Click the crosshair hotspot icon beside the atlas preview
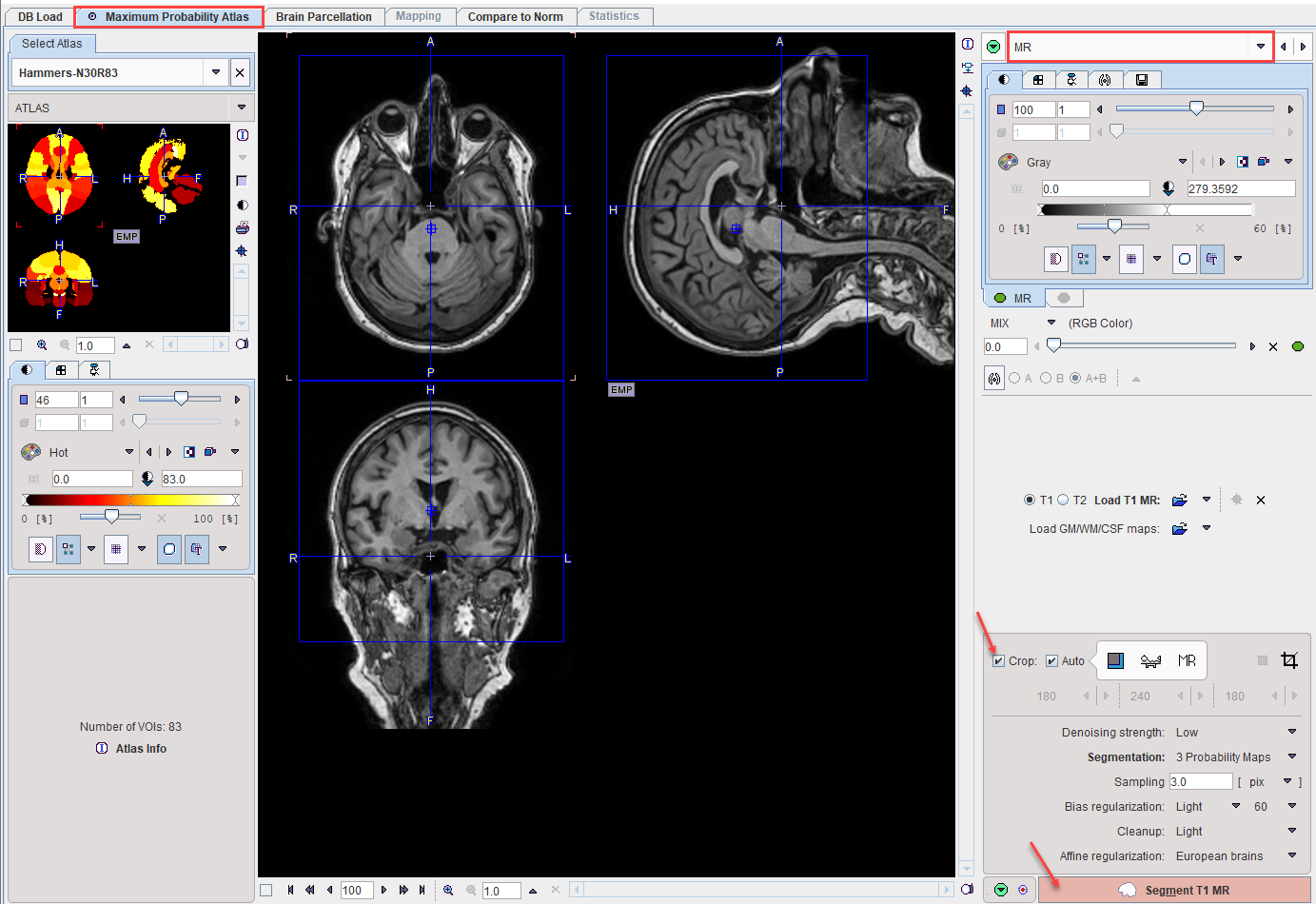 click(242, 250)
